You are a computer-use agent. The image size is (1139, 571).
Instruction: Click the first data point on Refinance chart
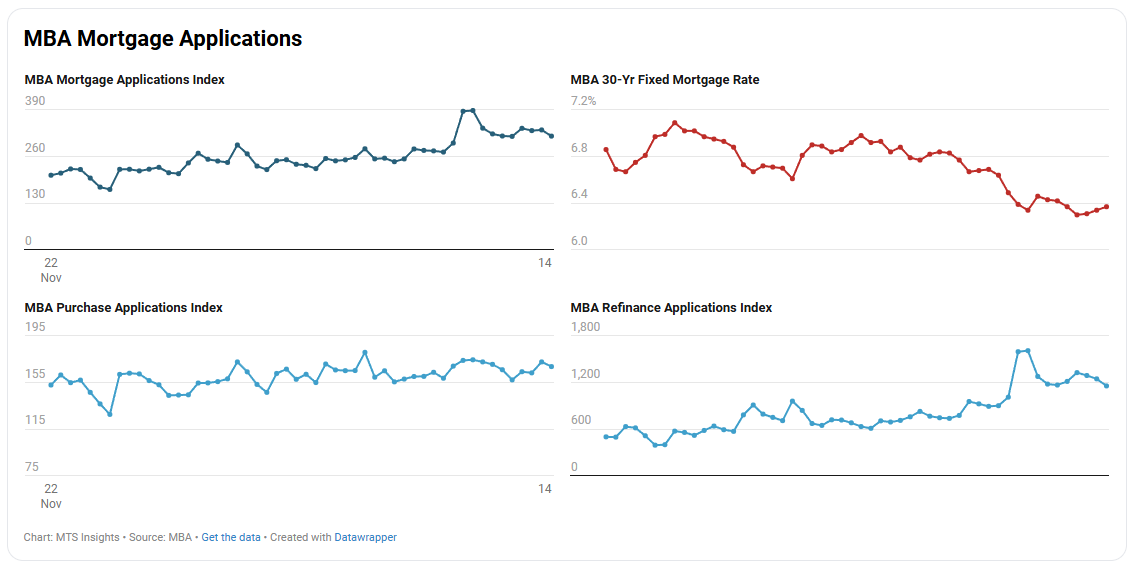(x=606, y=437)
